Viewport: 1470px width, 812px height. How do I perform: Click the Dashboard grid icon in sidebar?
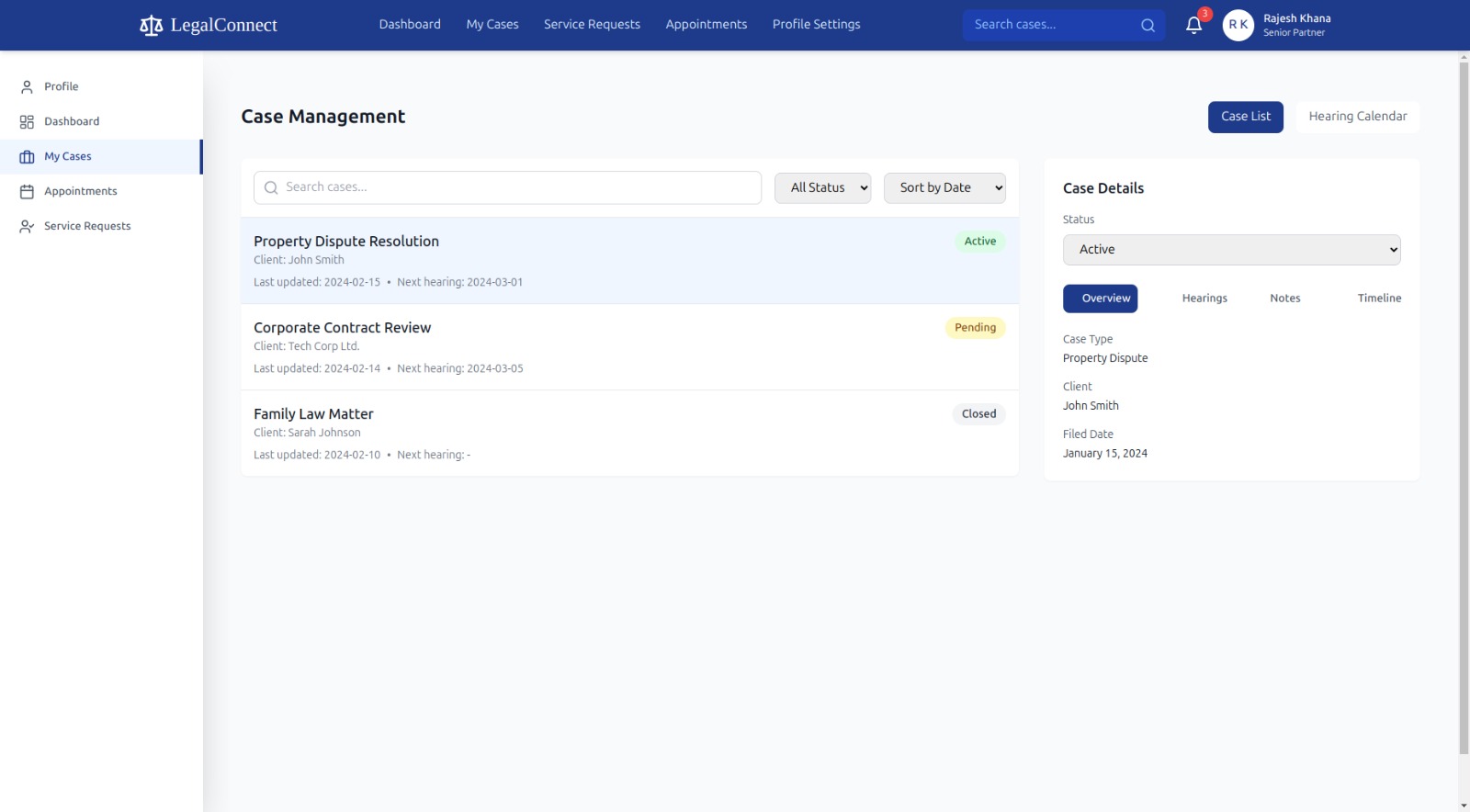click(27, 121)
